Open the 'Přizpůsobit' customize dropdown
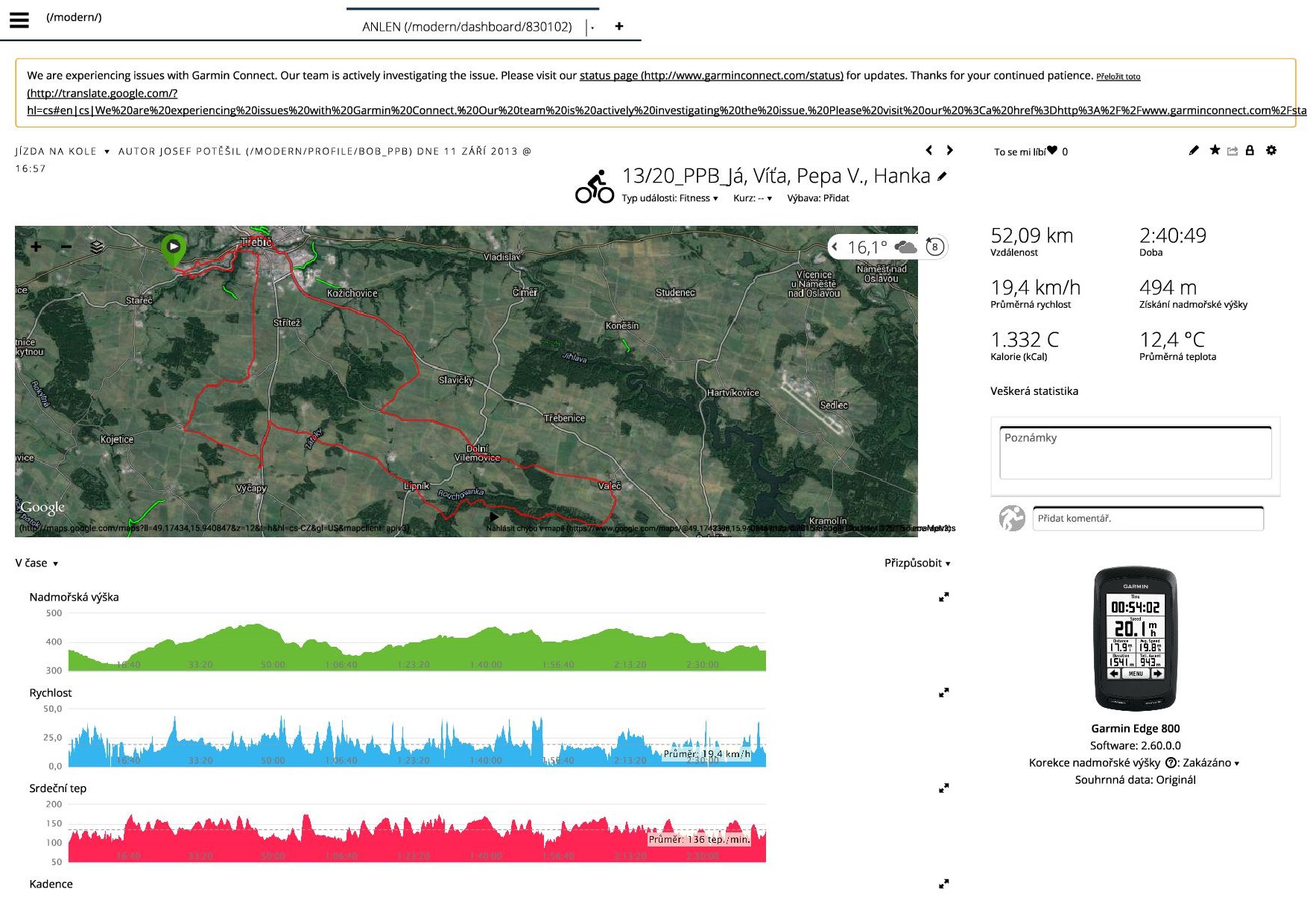Image resolution: width=1307 pixels, height=924 pixels. pyautogui.click(x=917, y=563)
